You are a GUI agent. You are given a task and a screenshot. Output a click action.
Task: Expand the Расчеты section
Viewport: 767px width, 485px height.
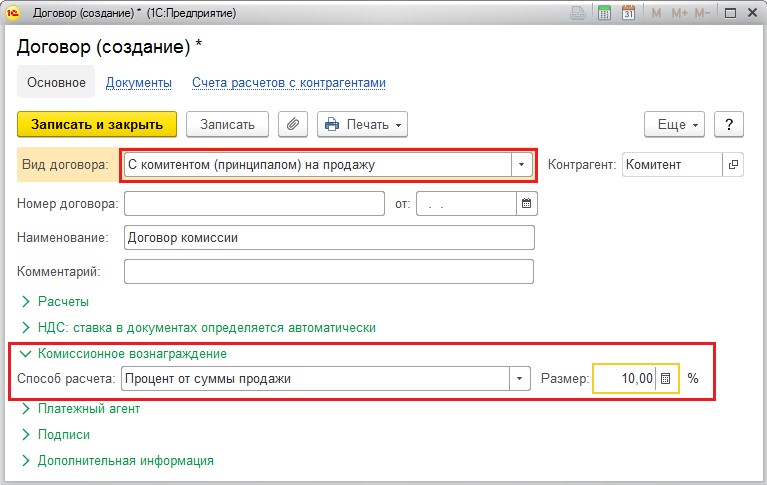coord(63,301)
